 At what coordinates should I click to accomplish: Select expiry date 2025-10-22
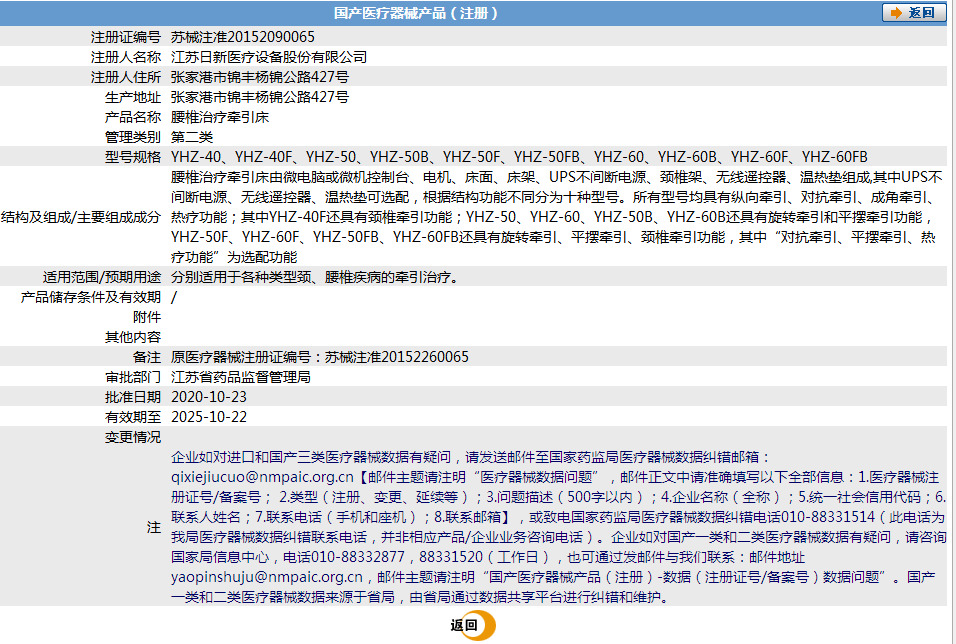[x=209, y=417]
